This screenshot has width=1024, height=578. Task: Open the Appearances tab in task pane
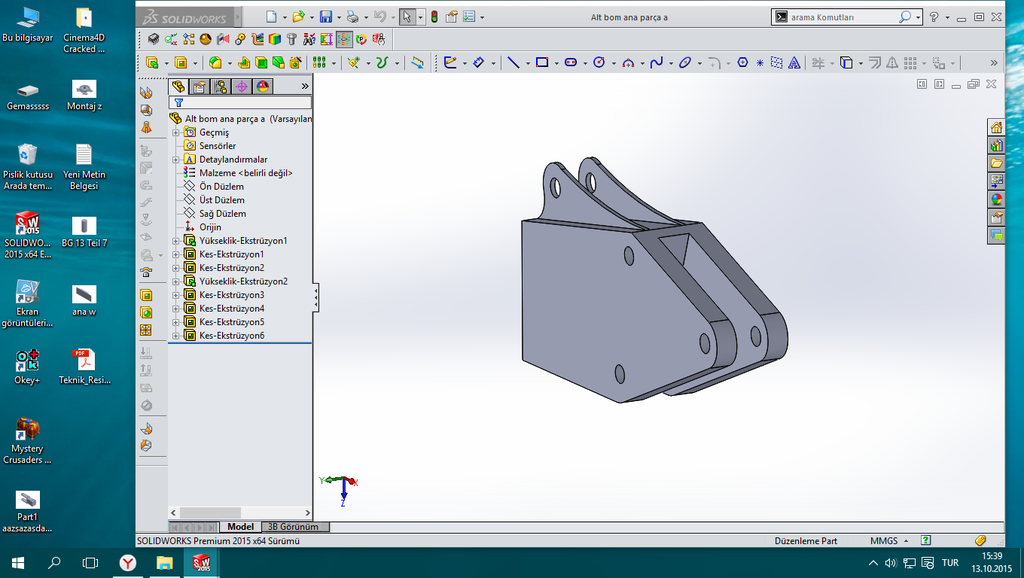point(996,199)
